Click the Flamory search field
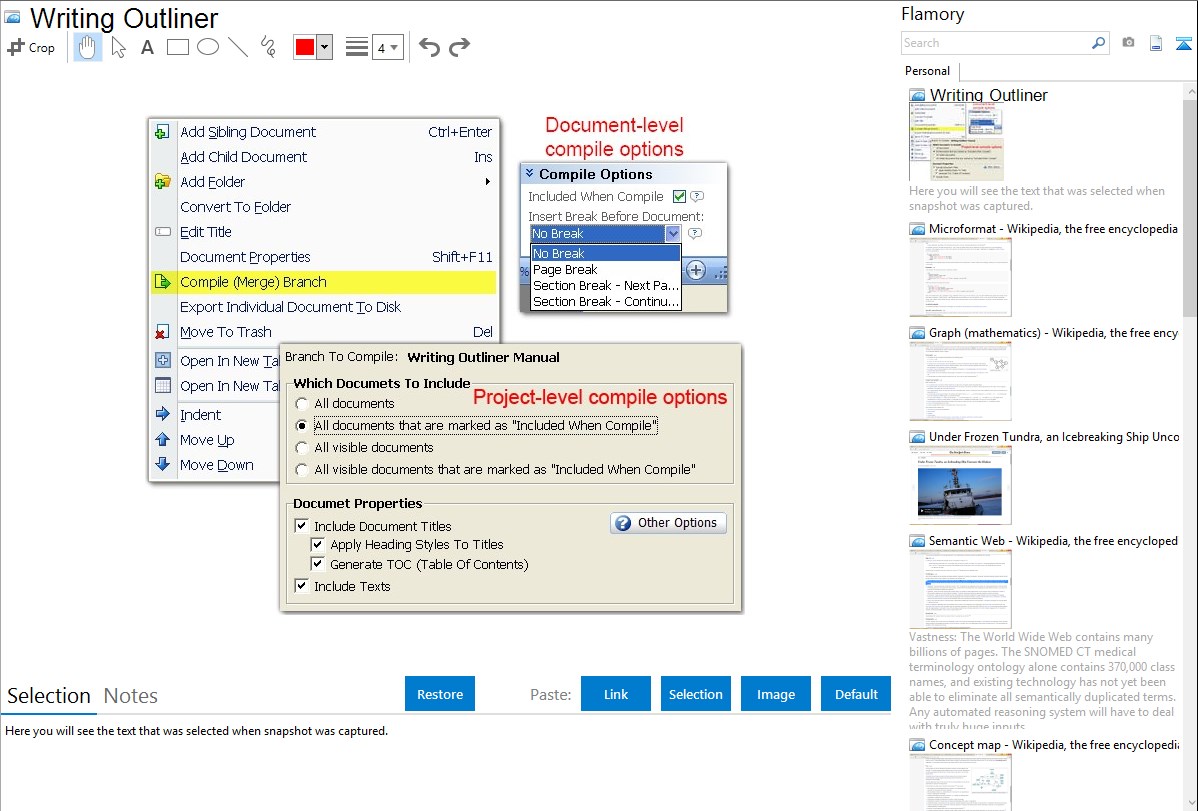Screen dimensions: 1198x811 pyautogui.click(x=996, y=43)
